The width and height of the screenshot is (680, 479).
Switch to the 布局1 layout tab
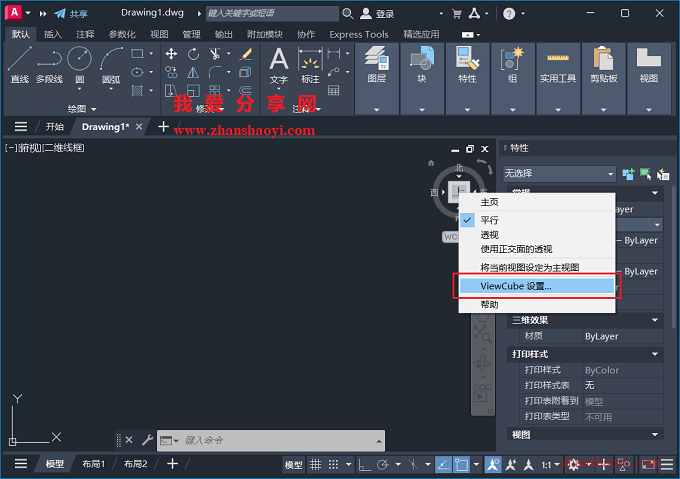click(94, 464)
